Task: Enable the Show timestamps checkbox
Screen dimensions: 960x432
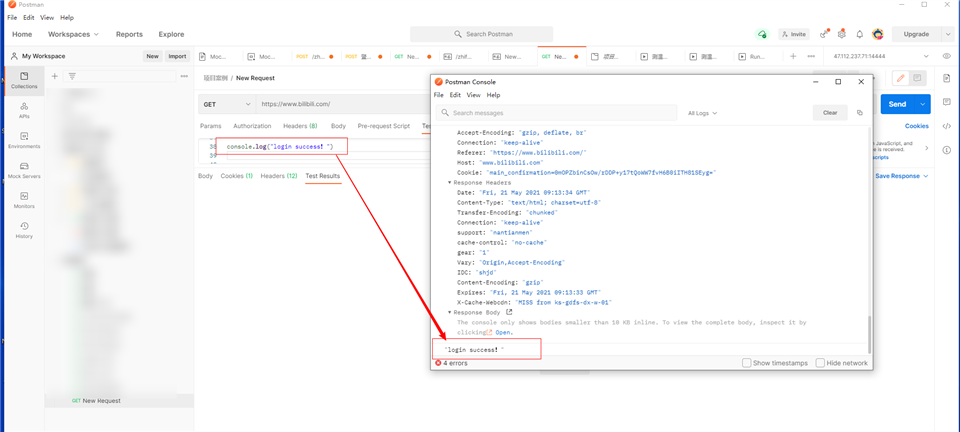Action: pos(746,363)
